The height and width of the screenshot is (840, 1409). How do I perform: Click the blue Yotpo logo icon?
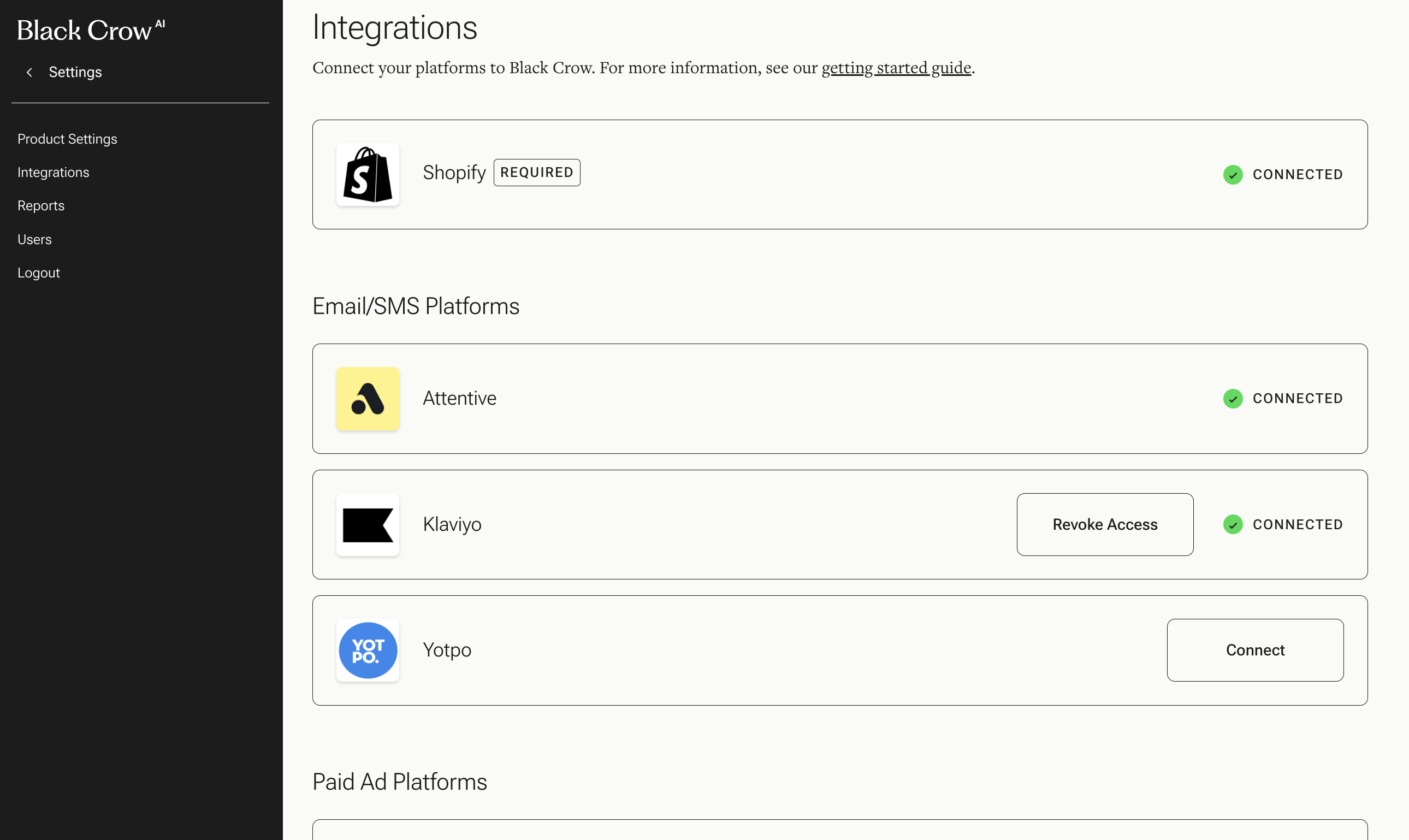367,650
